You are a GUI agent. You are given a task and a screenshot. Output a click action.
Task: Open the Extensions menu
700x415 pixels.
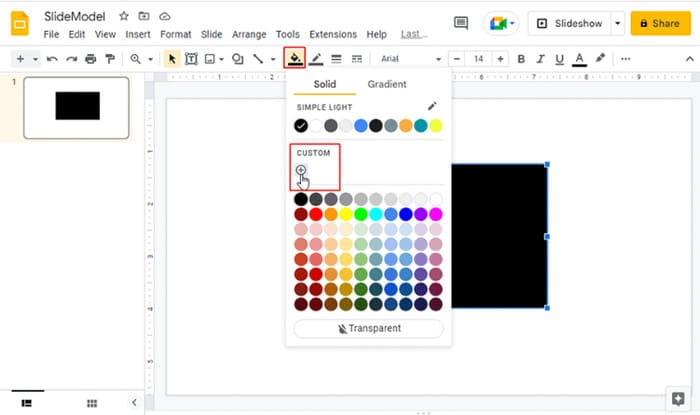tap(333, 34)
